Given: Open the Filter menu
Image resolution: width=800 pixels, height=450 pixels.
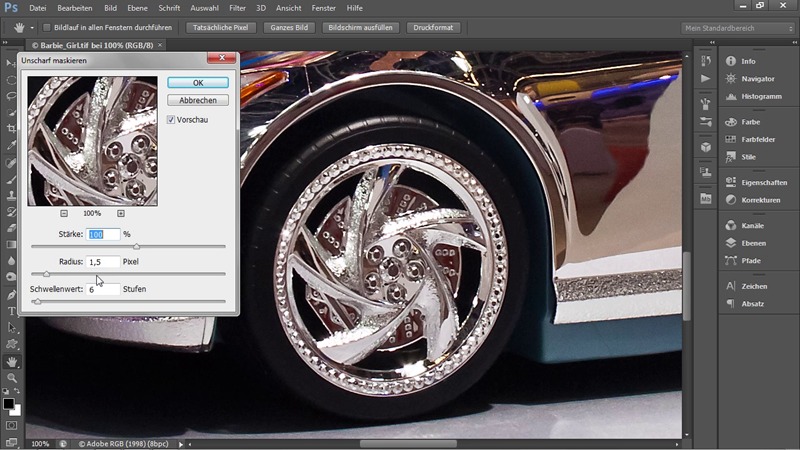Looking at the screenshot, I should [237, 8].
